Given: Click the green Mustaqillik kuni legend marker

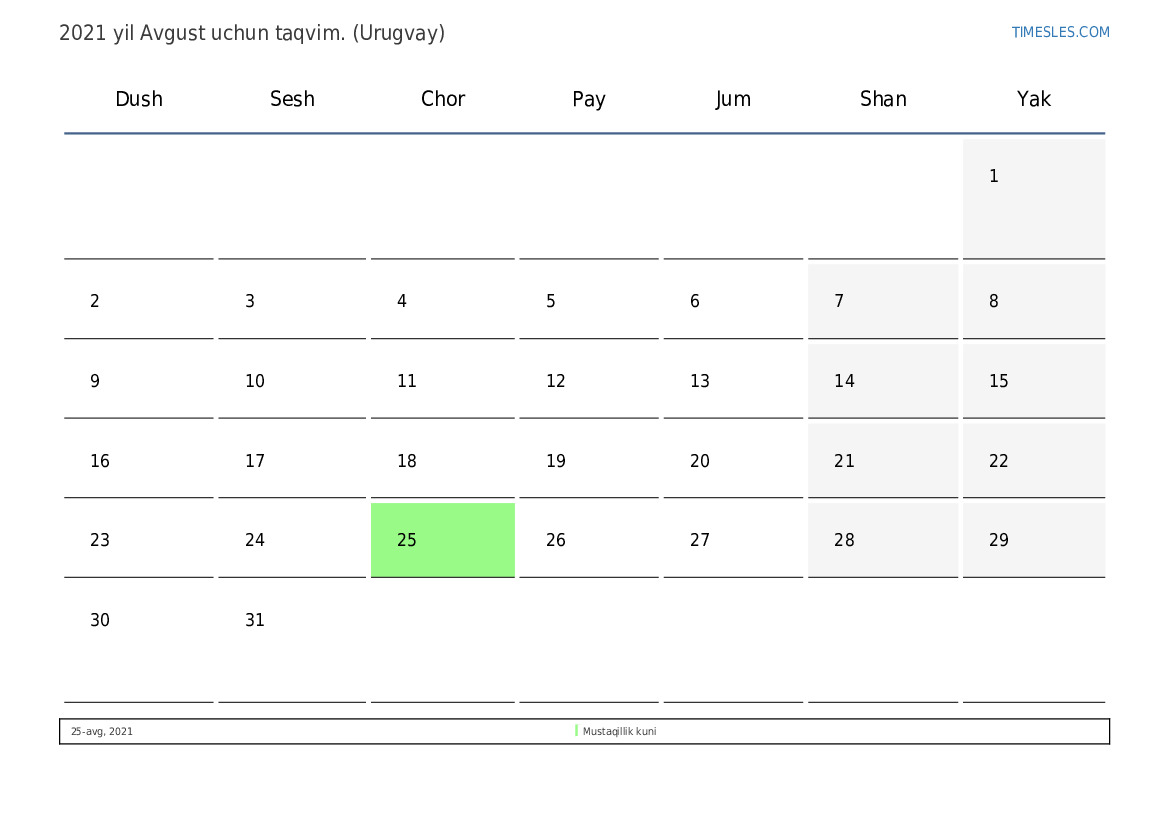Looking at the screenshot, I should pyautogui.click(x=576, y=731).
